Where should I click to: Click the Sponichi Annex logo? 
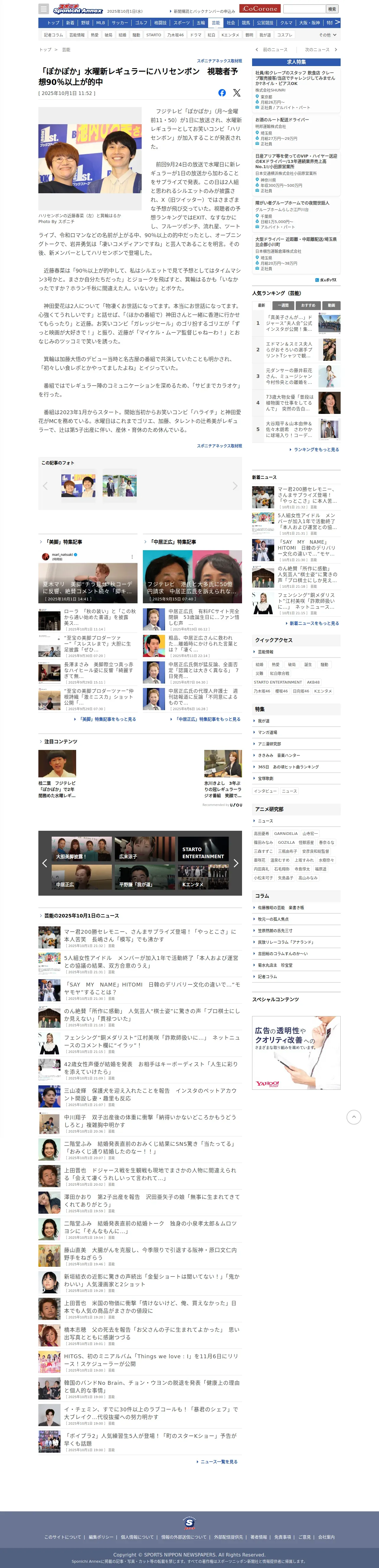coord(77,9)
